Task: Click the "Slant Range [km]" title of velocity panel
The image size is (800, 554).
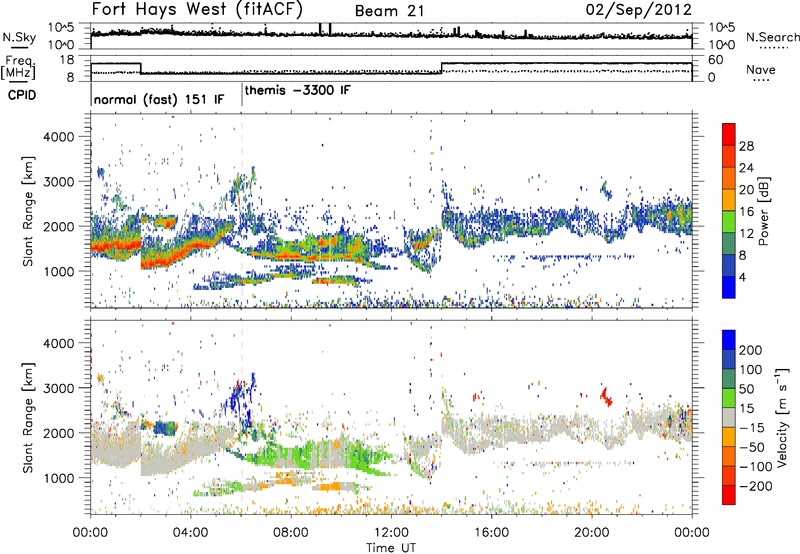Action: (x=28, y=418)
